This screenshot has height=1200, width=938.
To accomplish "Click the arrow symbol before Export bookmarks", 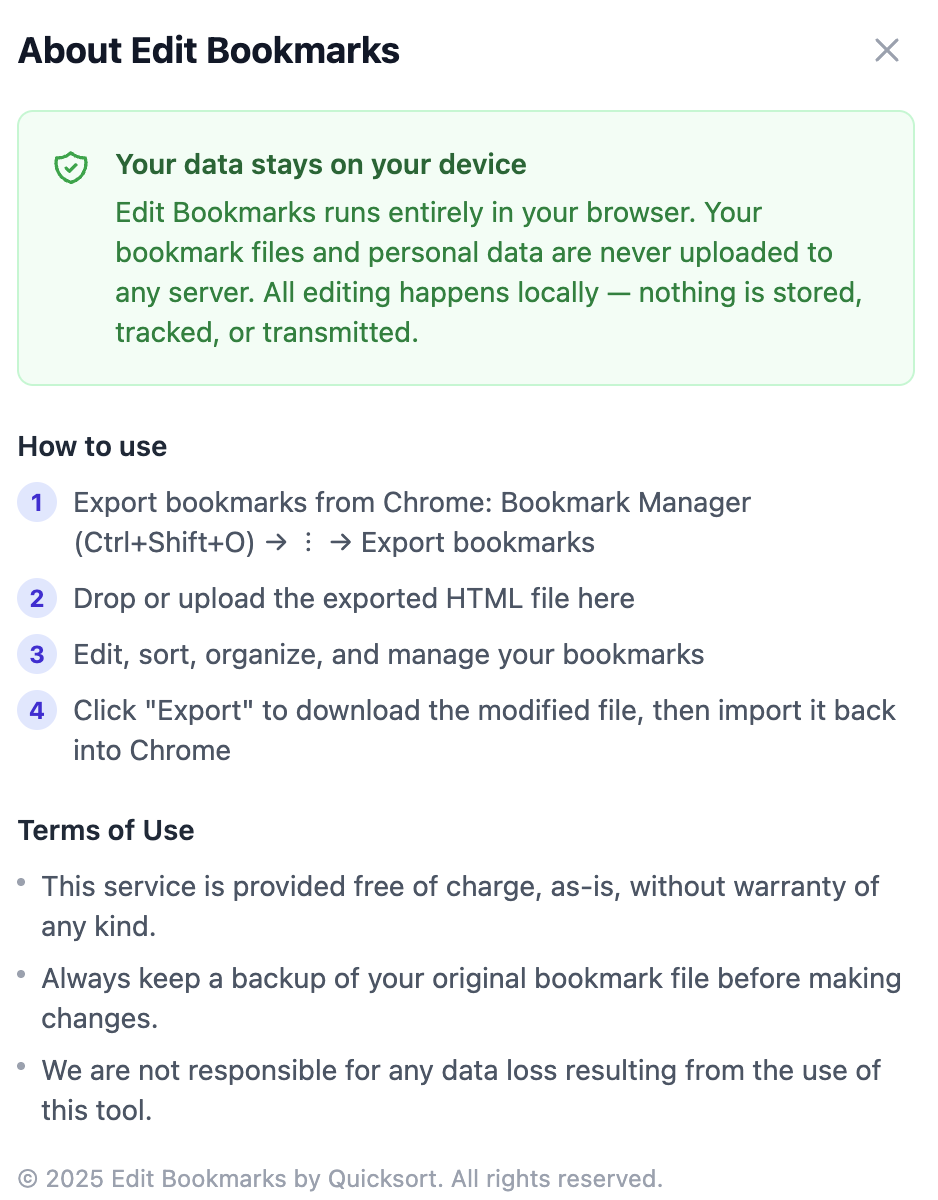I will [x=340, y=542].
